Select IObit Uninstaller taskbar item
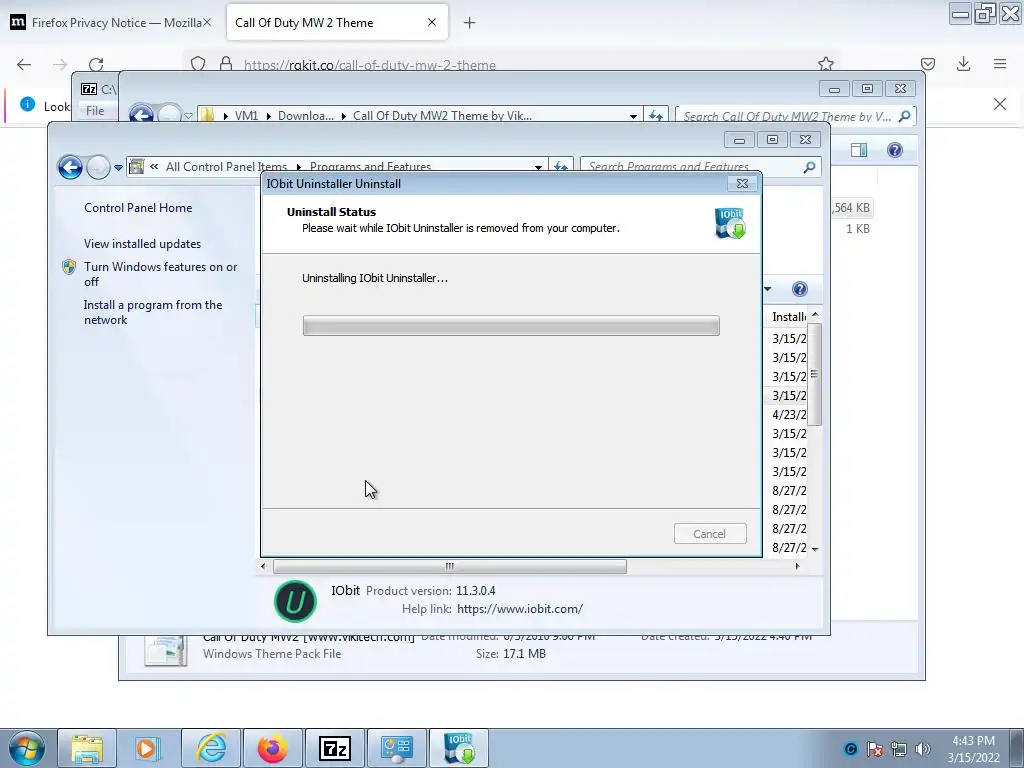The image size is (1024, 768). (459, 748)
